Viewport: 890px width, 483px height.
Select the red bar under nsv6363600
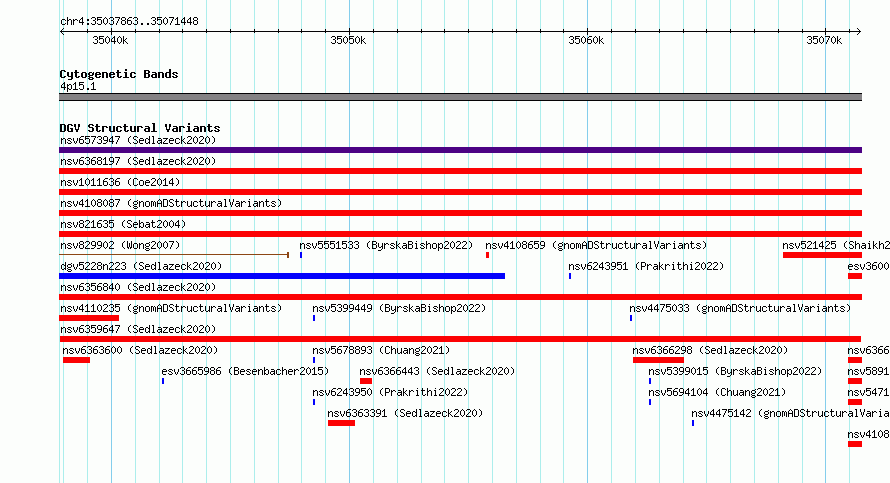tap(76, 360)
